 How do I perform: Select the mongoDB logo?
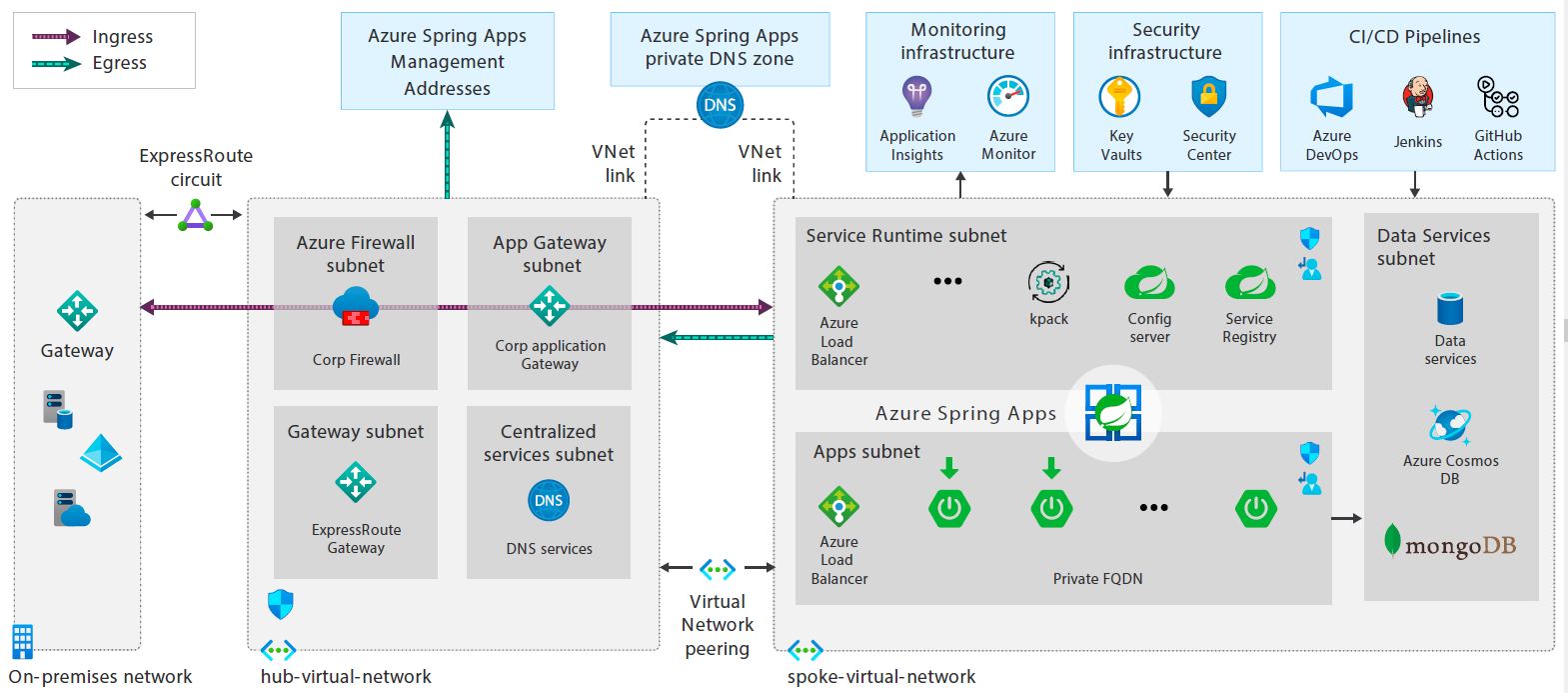1450,543
